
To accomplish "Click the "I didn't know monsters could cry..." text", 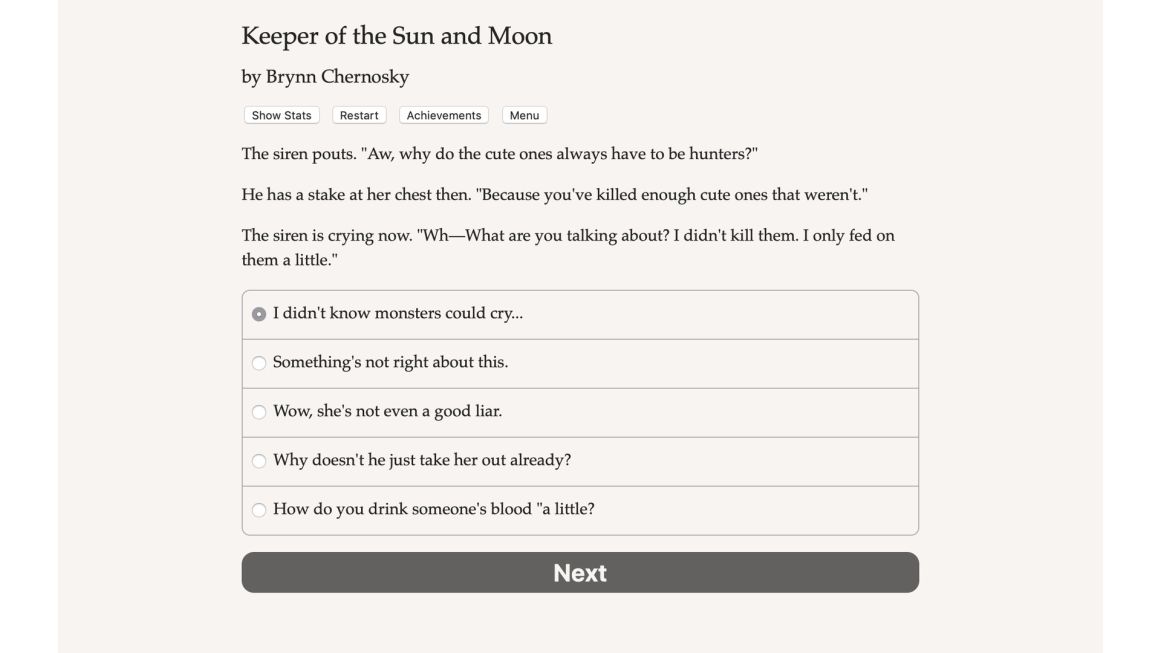I will tap(398, 314).
